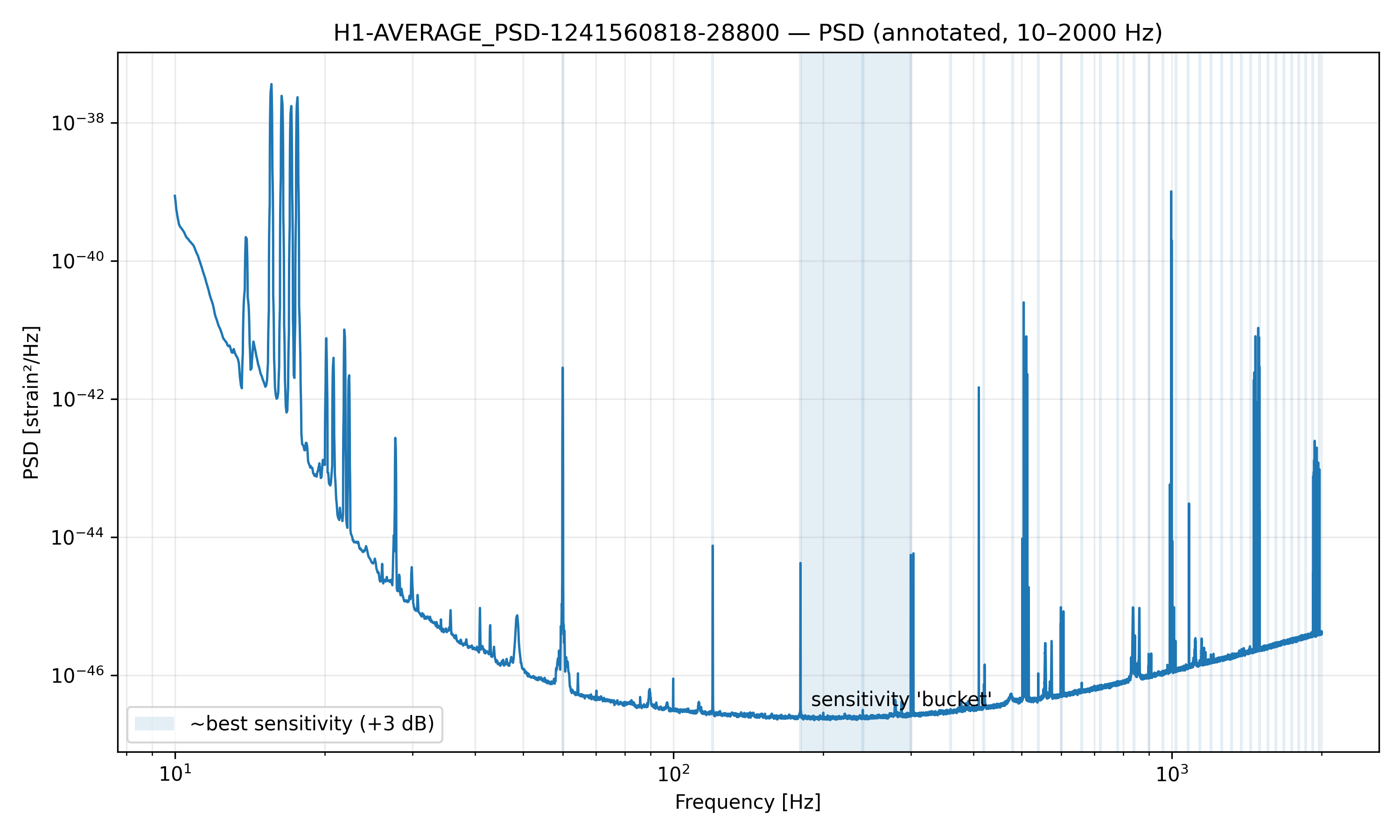Image resolution: width=1400 pixels, height=840 pixels.
Task: Click the legend's light blue color swatch
Action: 154,723
